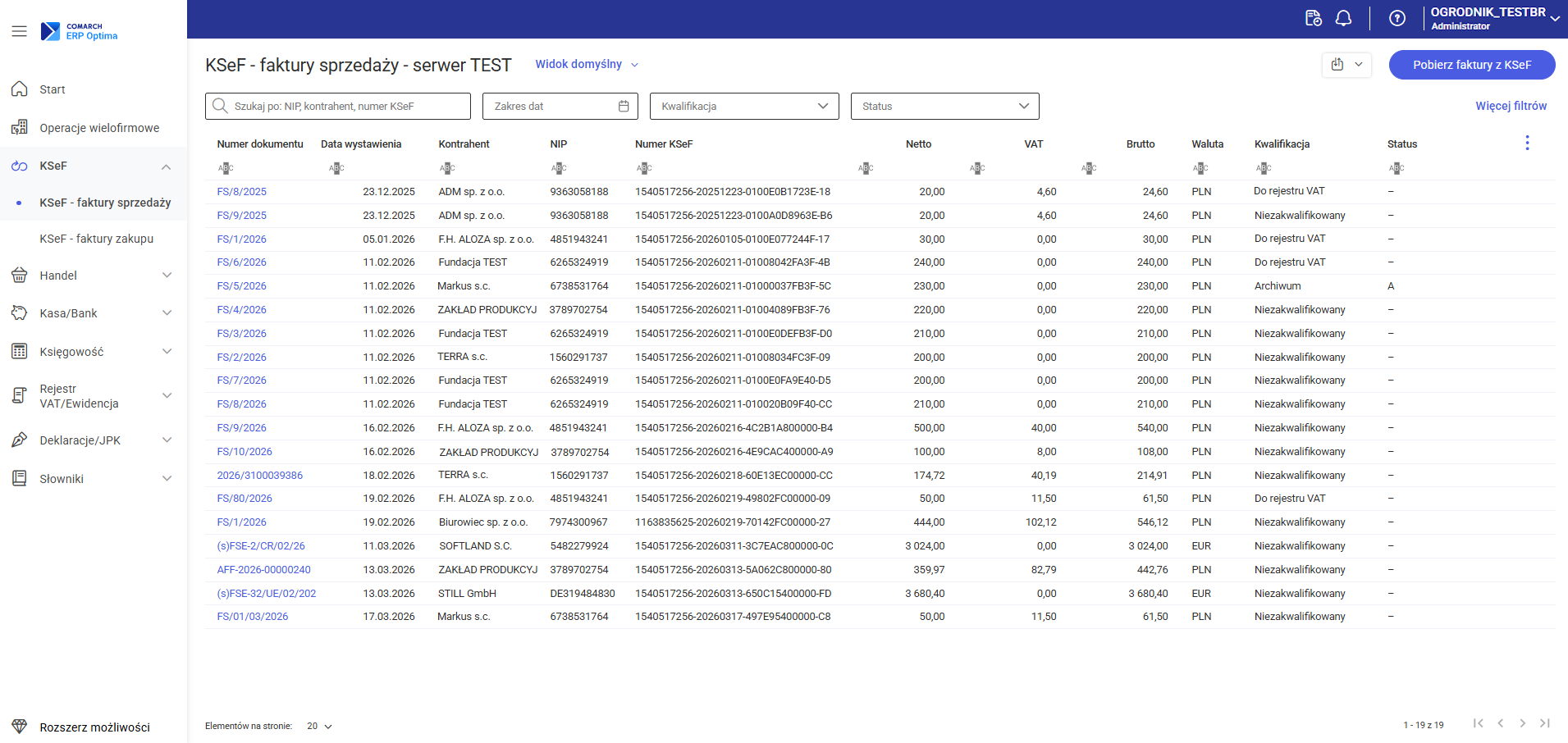The width and height of the screenshot is (1568, 743).
Task: Go to Start in the sidebar
Action: 53,89
